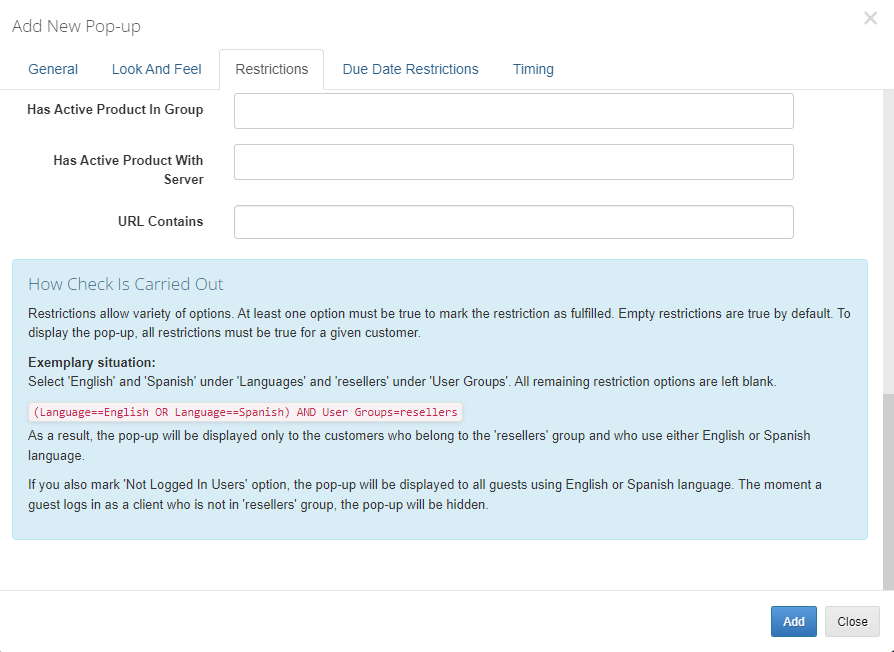
Task: Click the paragraph starting 'As a result'
Action: (x=419, y=445)
